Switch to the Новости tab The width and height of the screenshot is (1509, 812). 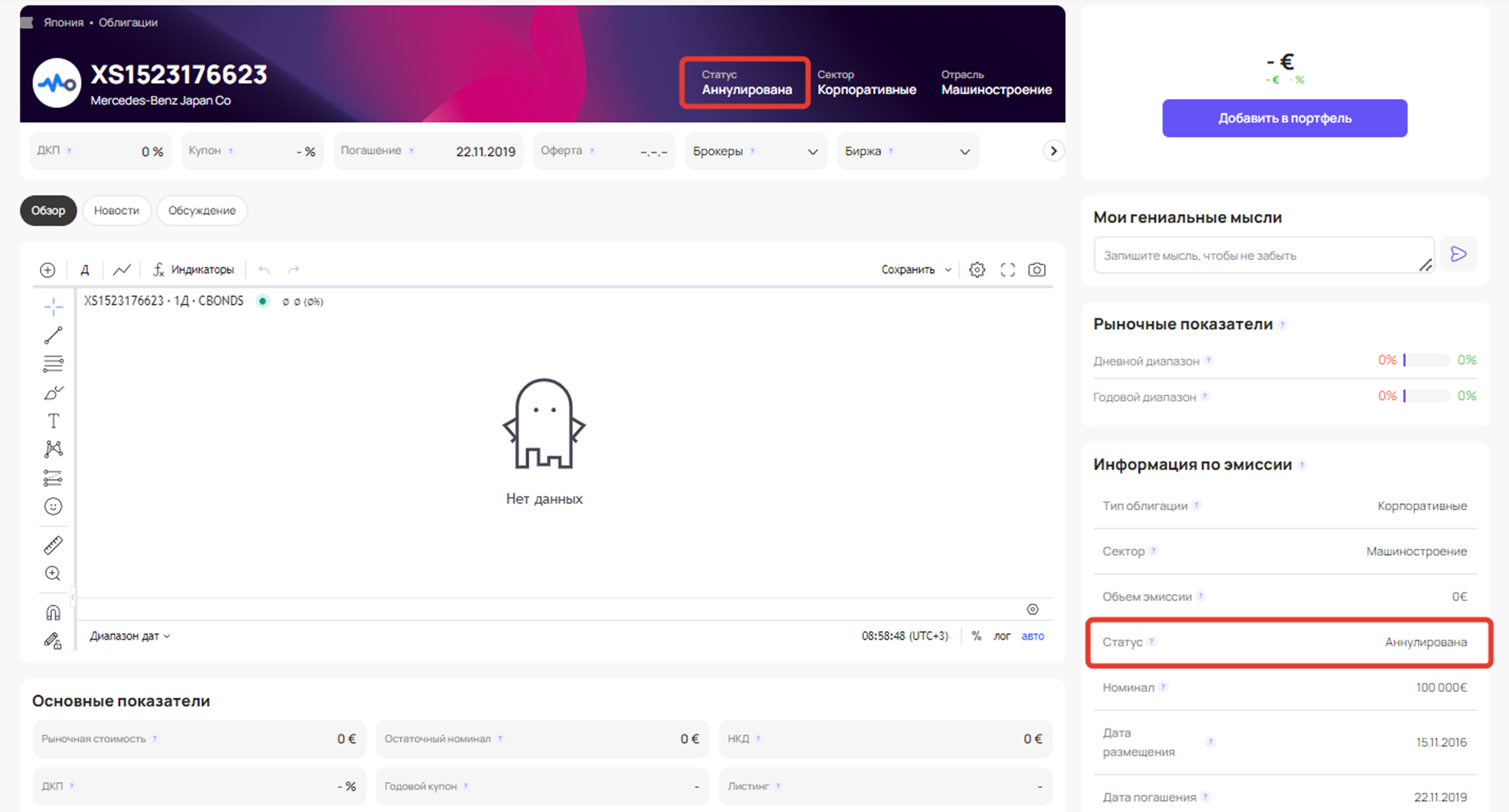(117, 211)
